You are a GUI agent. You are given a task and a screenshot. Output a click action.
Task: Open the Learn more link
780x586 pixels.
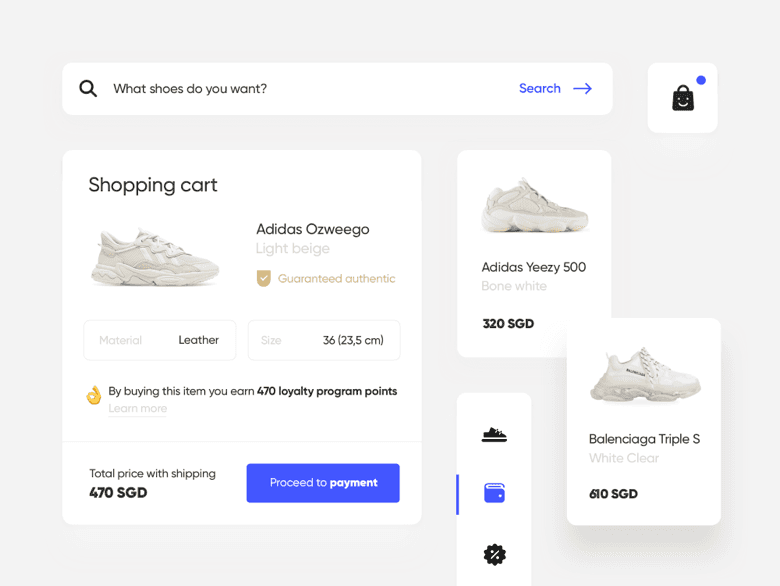click(138, 408)
